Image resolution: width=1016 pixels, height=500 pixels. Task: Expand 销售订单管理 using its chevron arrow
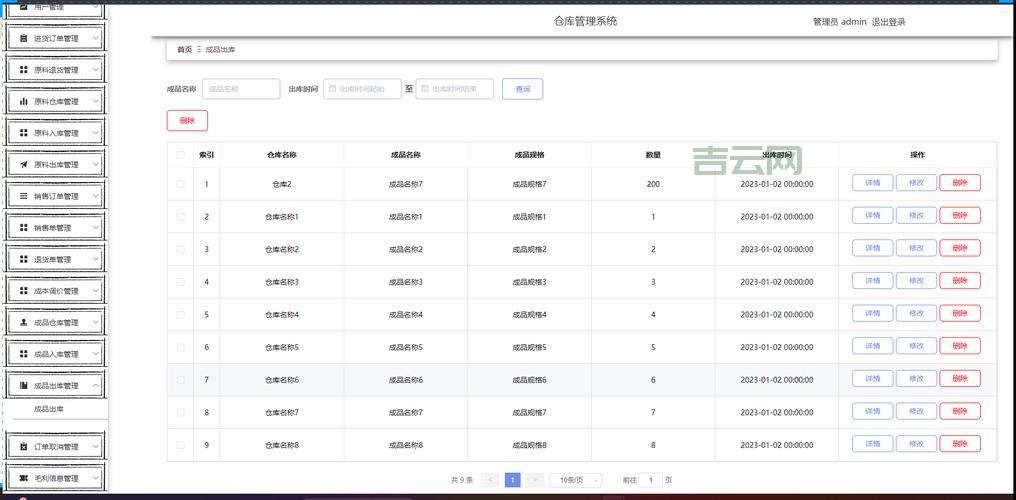[96, 196]
